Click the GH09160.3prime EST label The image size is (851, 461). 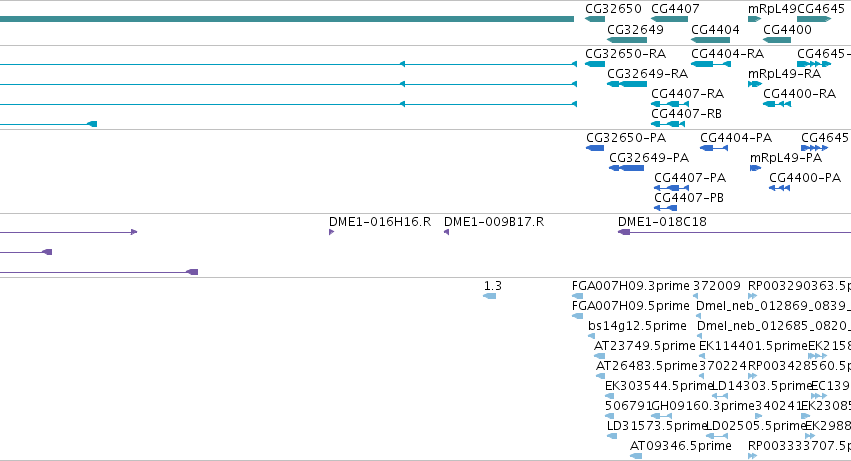[x=702, y=406]
